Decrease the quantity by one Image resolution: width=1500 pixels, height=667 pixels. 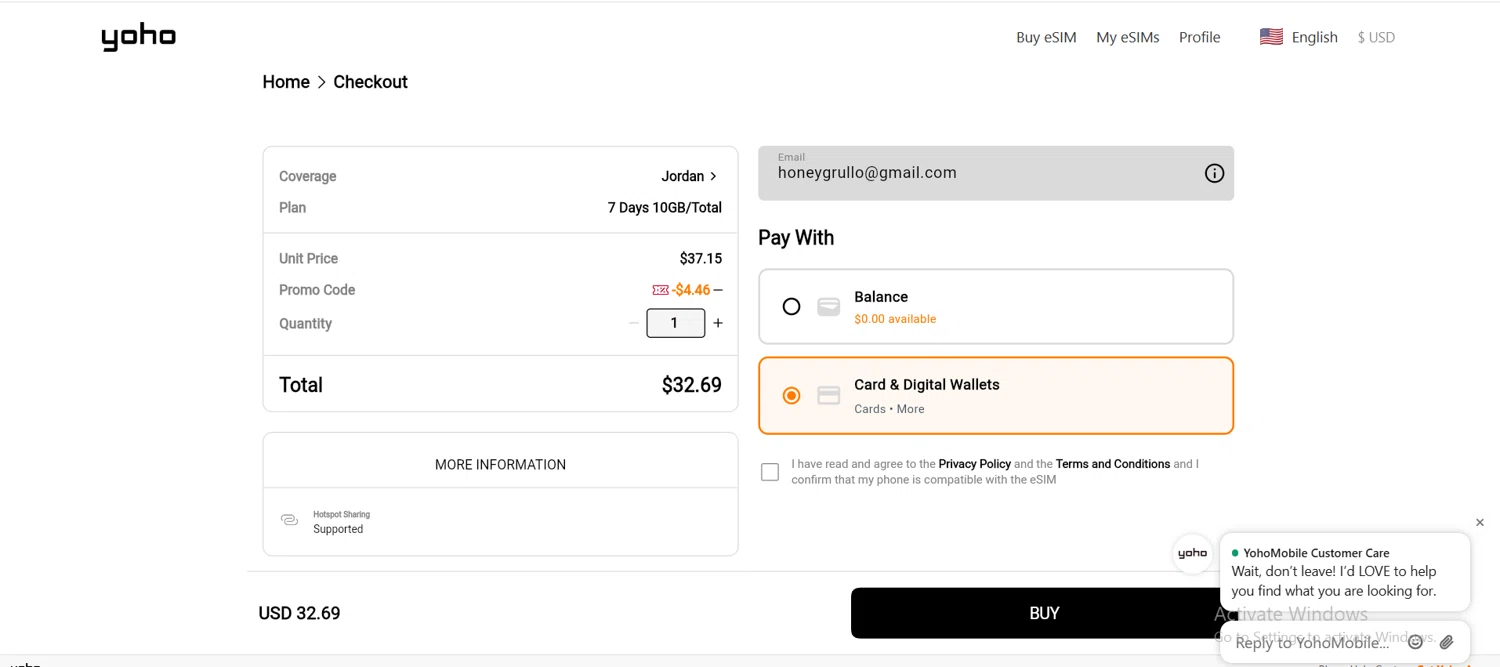pos(634,323)
